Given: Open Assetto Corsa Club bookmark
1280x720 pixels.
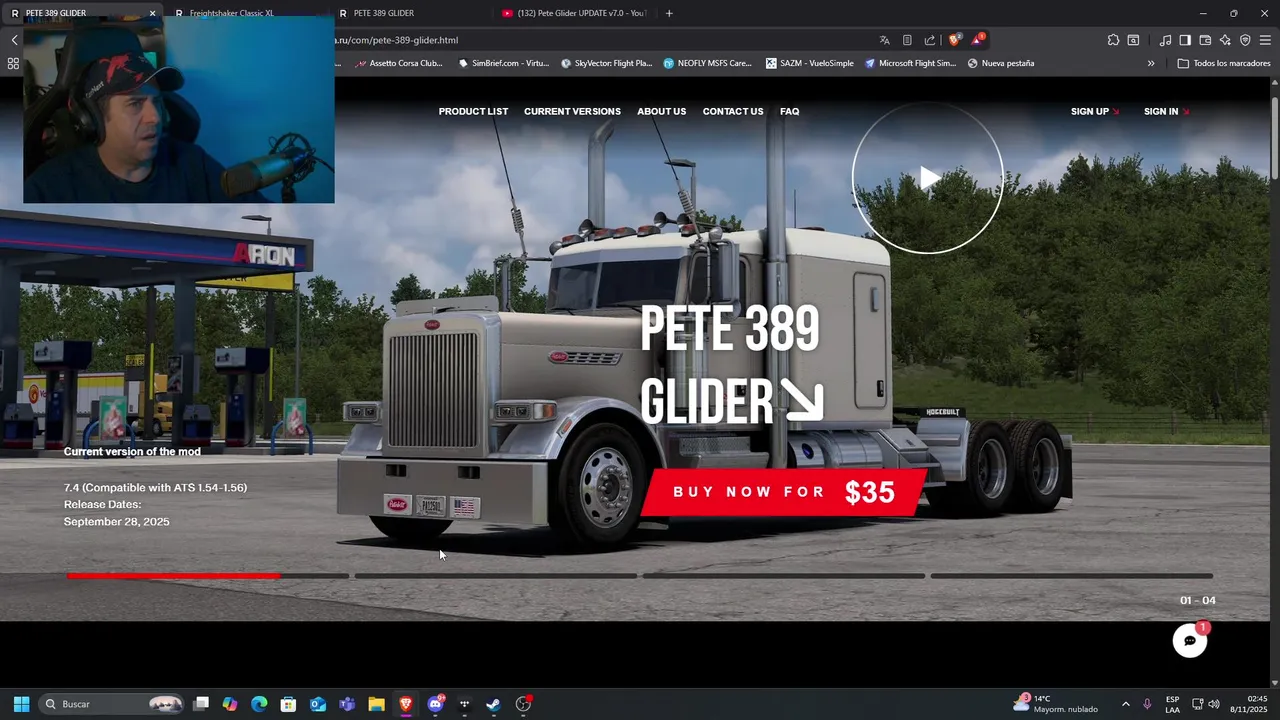Looking at the screenshot, I should [x=397, y=63].
